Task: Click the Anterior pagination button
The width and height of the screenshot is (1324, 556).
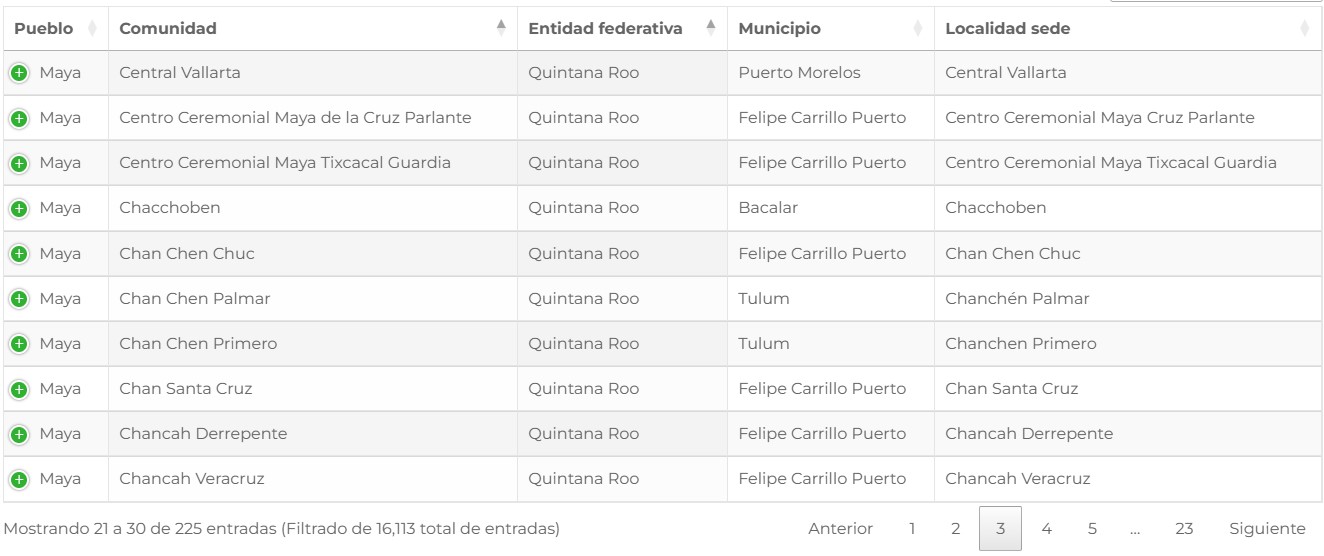Action: [840, 528]
